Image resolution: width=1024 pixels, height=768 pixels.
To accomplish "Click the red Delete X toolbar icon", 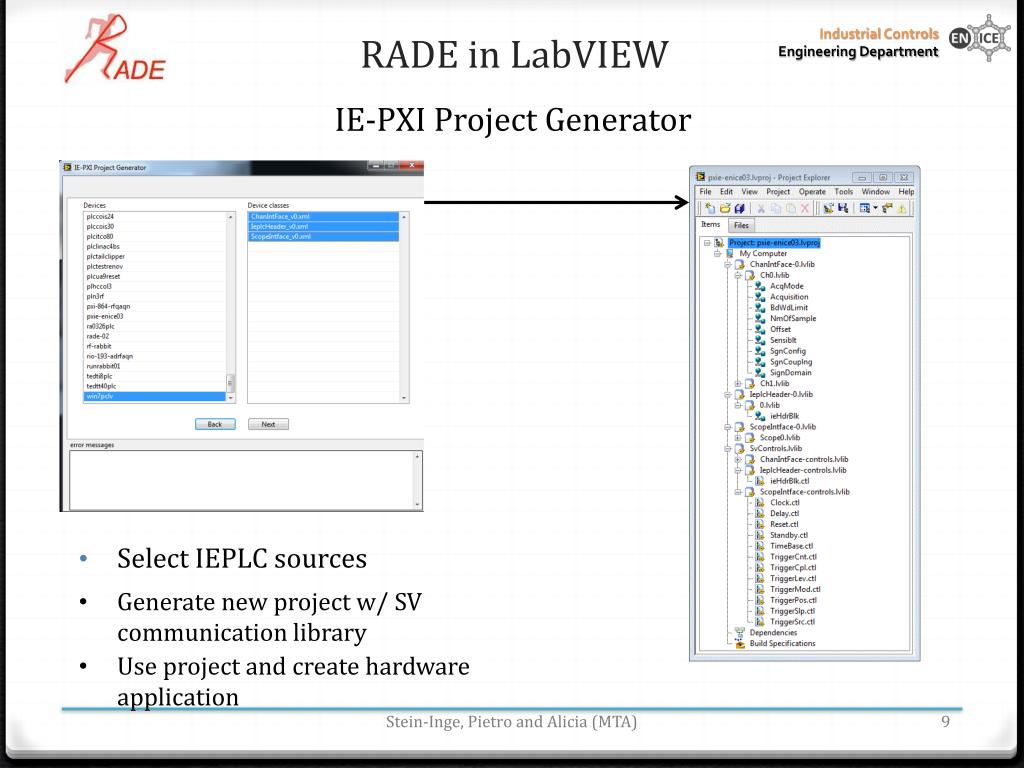I will [x=805, y=208].
